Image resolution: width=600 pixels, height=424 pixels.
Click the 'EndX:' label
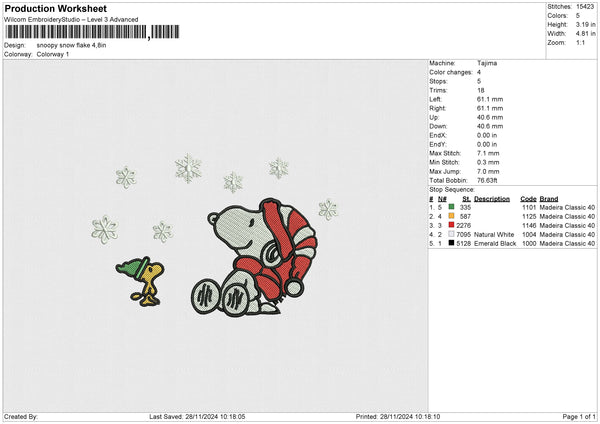pyautogui.click(x=438, y=135)
